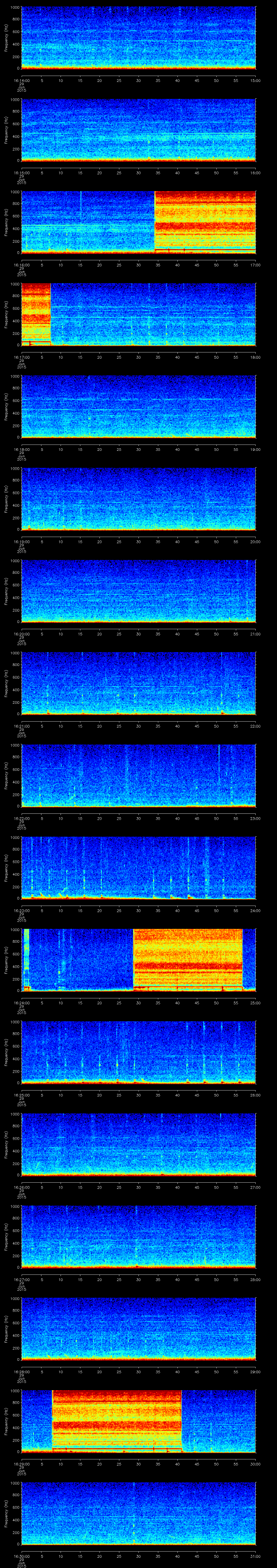Select the spectrogram panel beginning at 16:26:00
277x1568 pixels.
point(138,1144)
